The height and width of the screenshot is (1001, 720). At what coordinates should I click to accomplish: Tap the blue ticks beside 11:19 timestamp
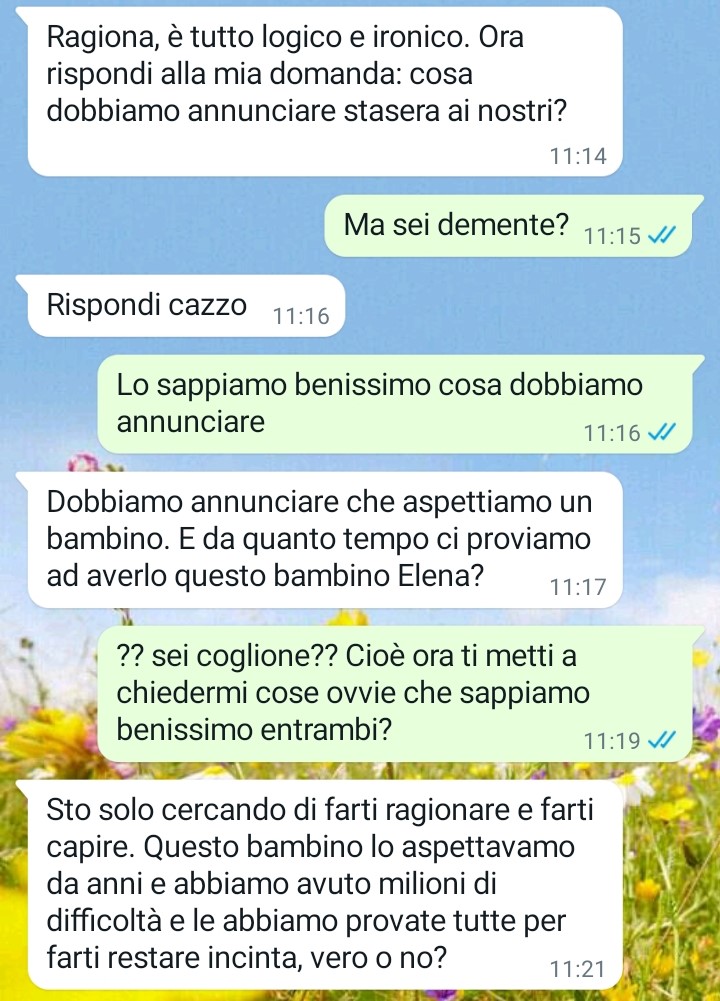(661, 741)
